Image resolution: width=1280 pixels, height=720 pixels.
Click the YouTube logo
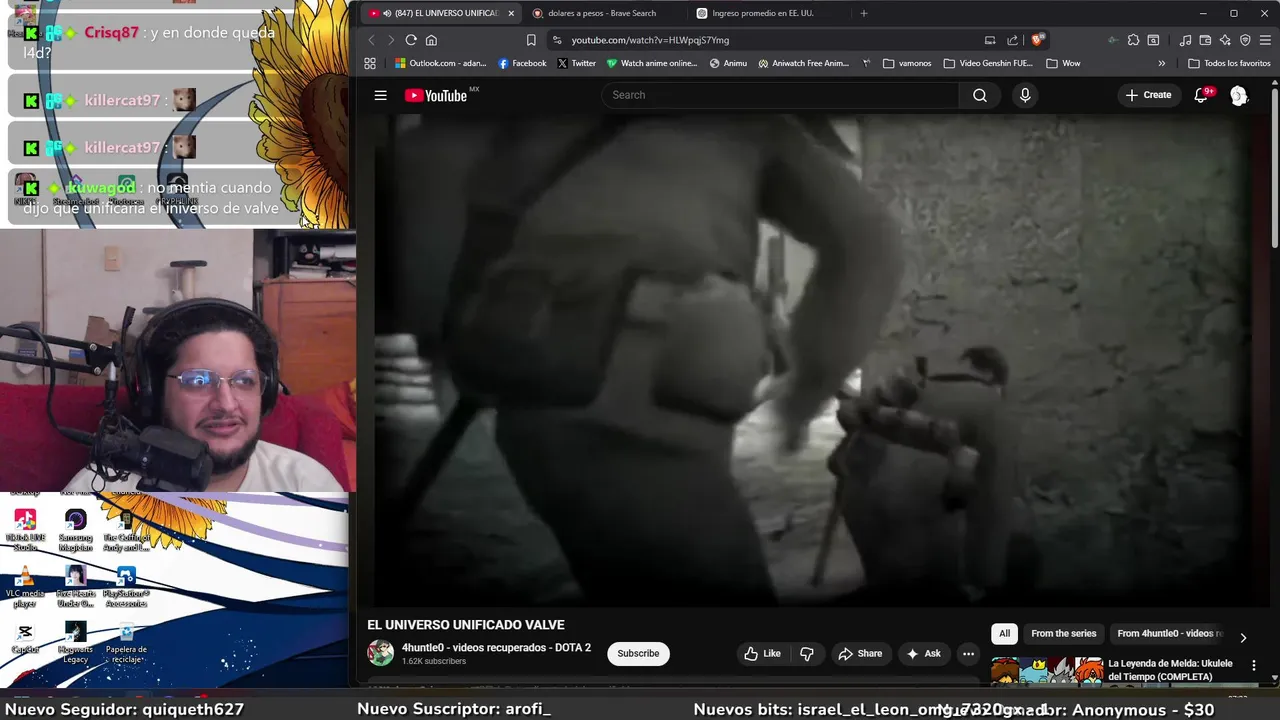click(x=437, y=95)
